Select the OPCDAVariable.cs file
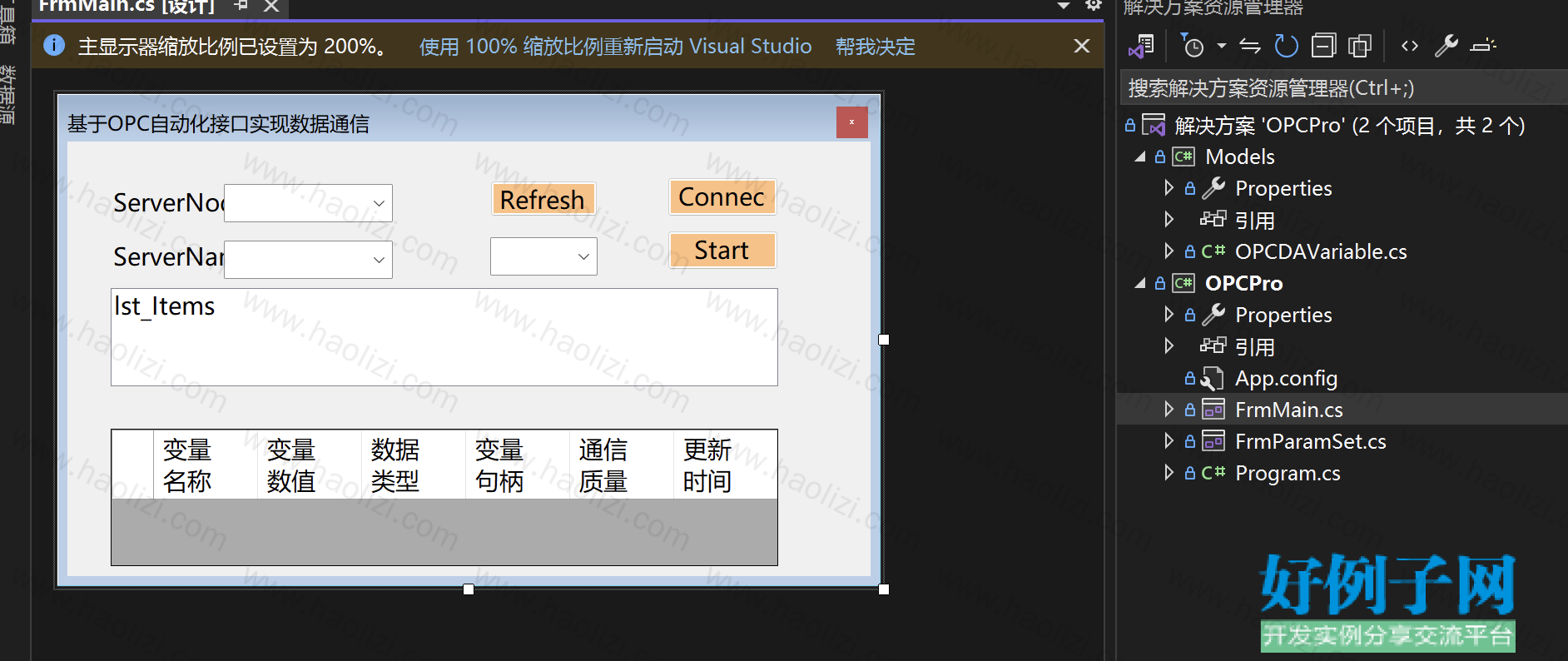 click(1321, 251)
